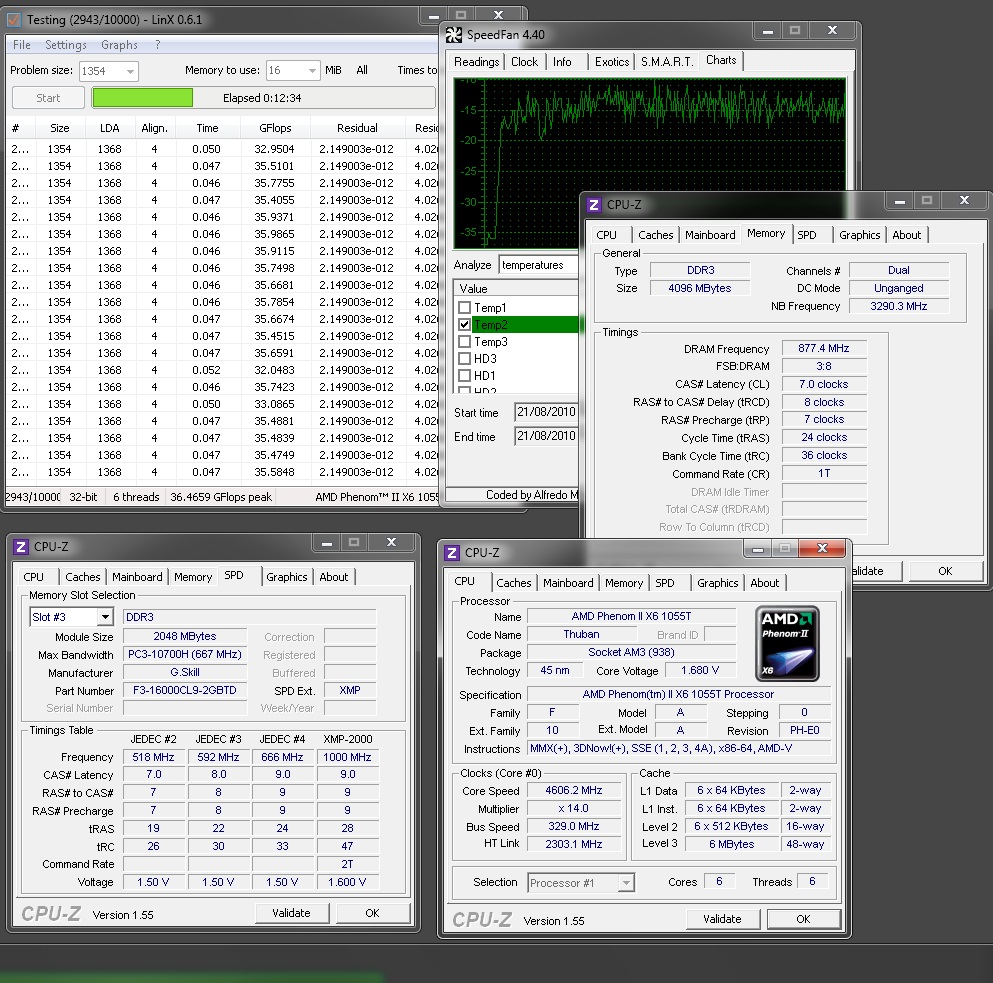Image resolution: width=993 pixels, height=983 pixels.
Task: Open the Analyze temperatures dropdown in SpeedFan
Action: 538,265
